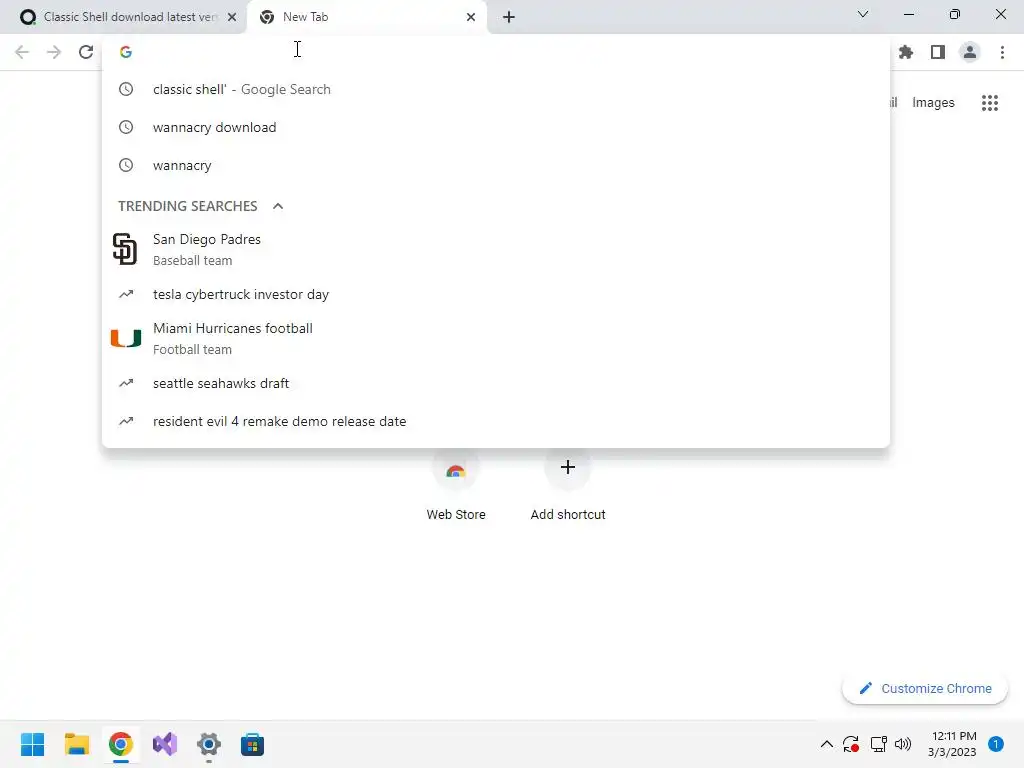Reload the page with the refresh icon
Image resolution: width=1024 pixels, height=768 pixels.
coord(86,52)
